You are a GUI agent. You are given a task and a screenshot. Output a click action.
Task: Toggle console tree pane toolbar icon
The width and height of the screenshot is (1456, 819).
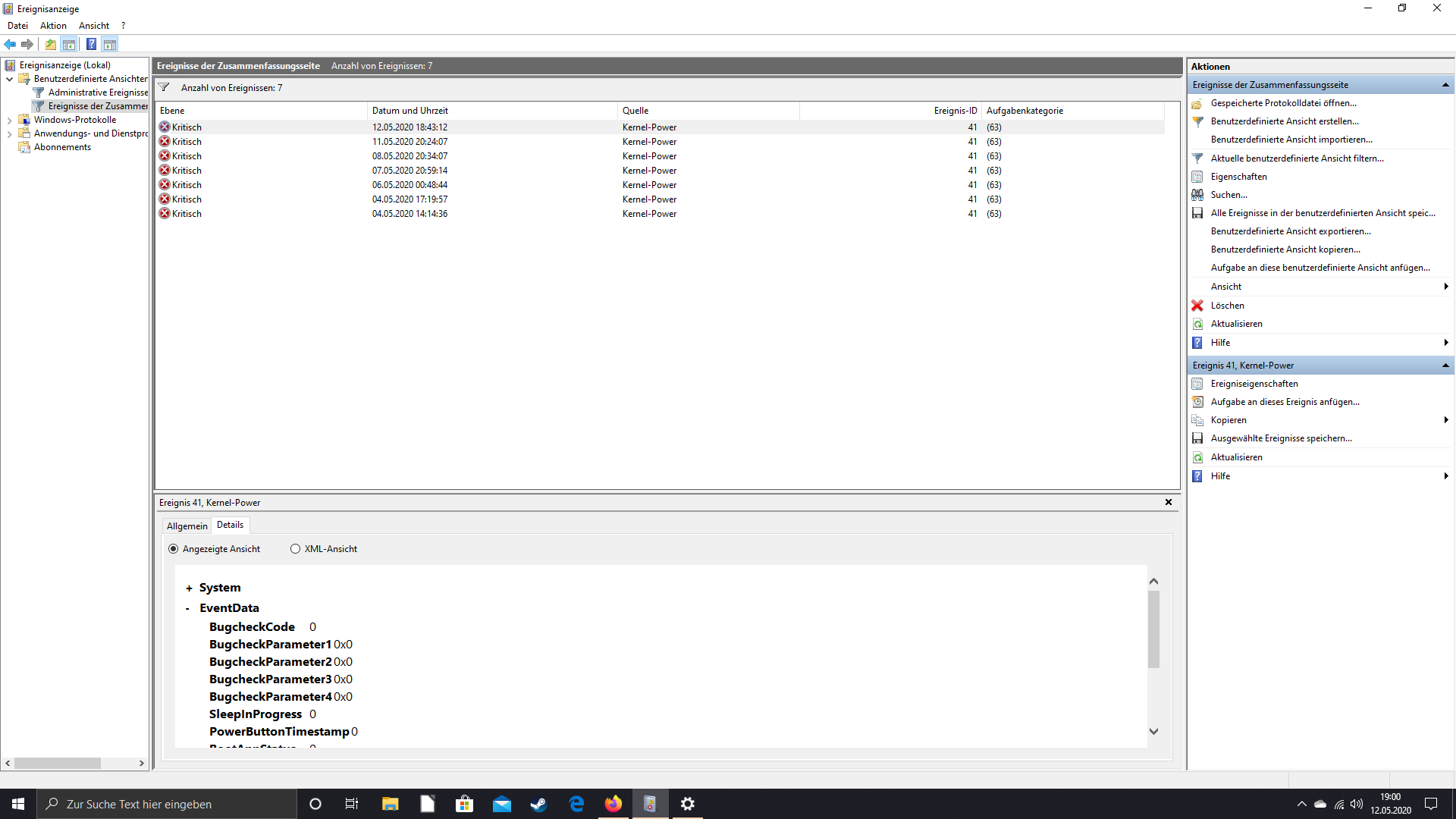pos(69,44)
